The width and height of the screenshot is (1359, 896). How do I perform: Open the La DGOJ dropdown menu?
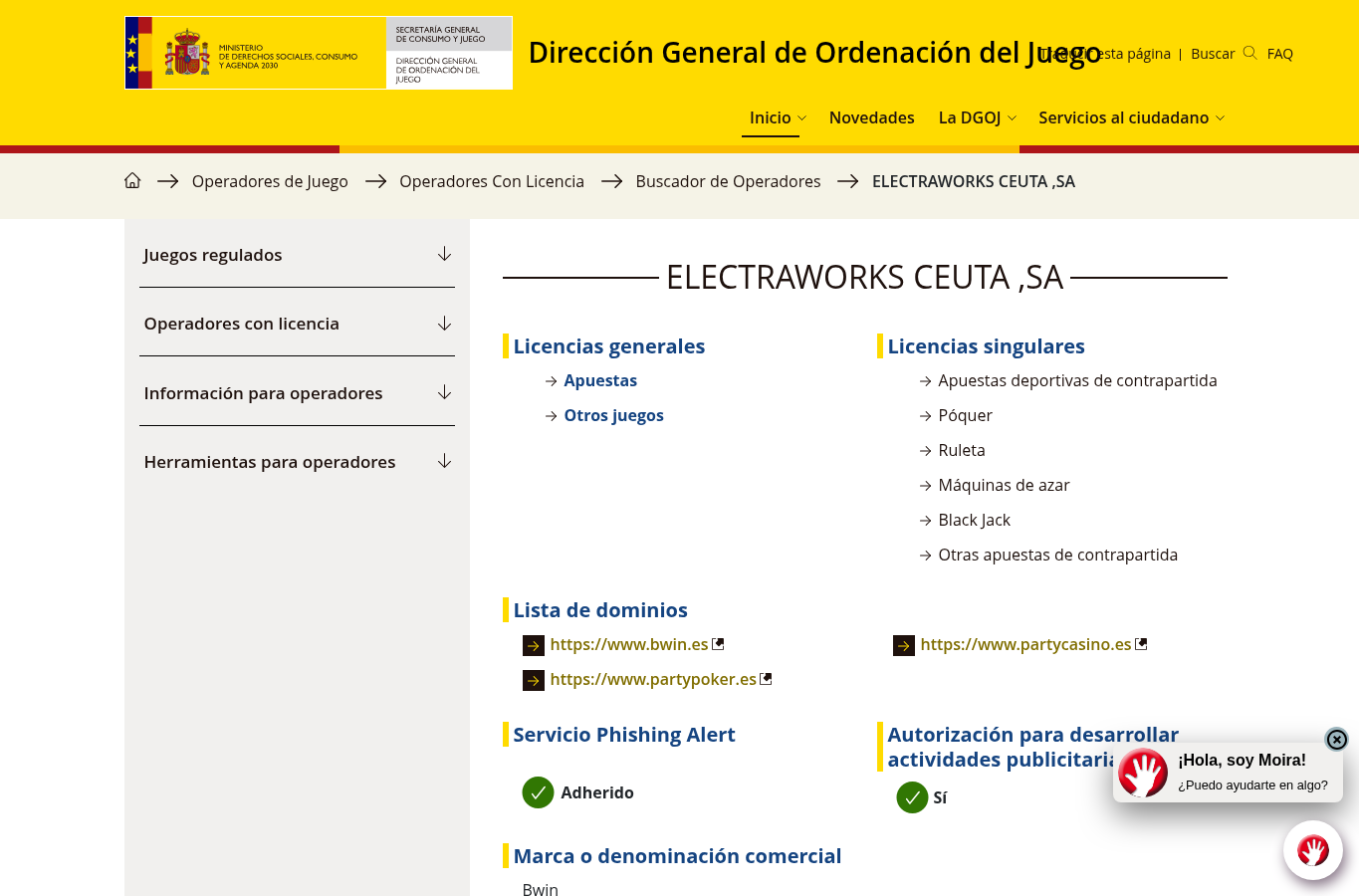pos(978,117)
